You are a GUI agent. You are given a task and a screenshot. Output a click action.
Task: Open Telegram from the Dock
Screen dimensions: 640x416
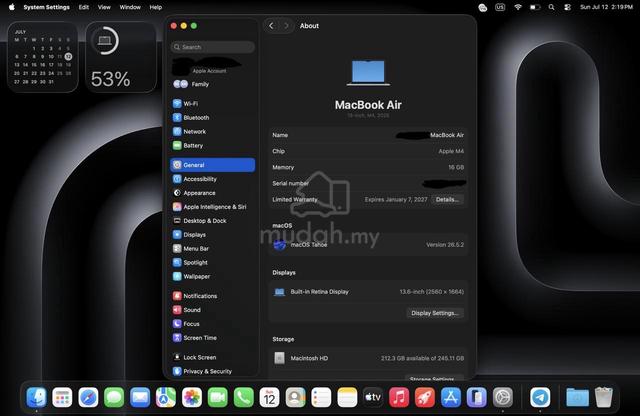click(x=540, y=397)
